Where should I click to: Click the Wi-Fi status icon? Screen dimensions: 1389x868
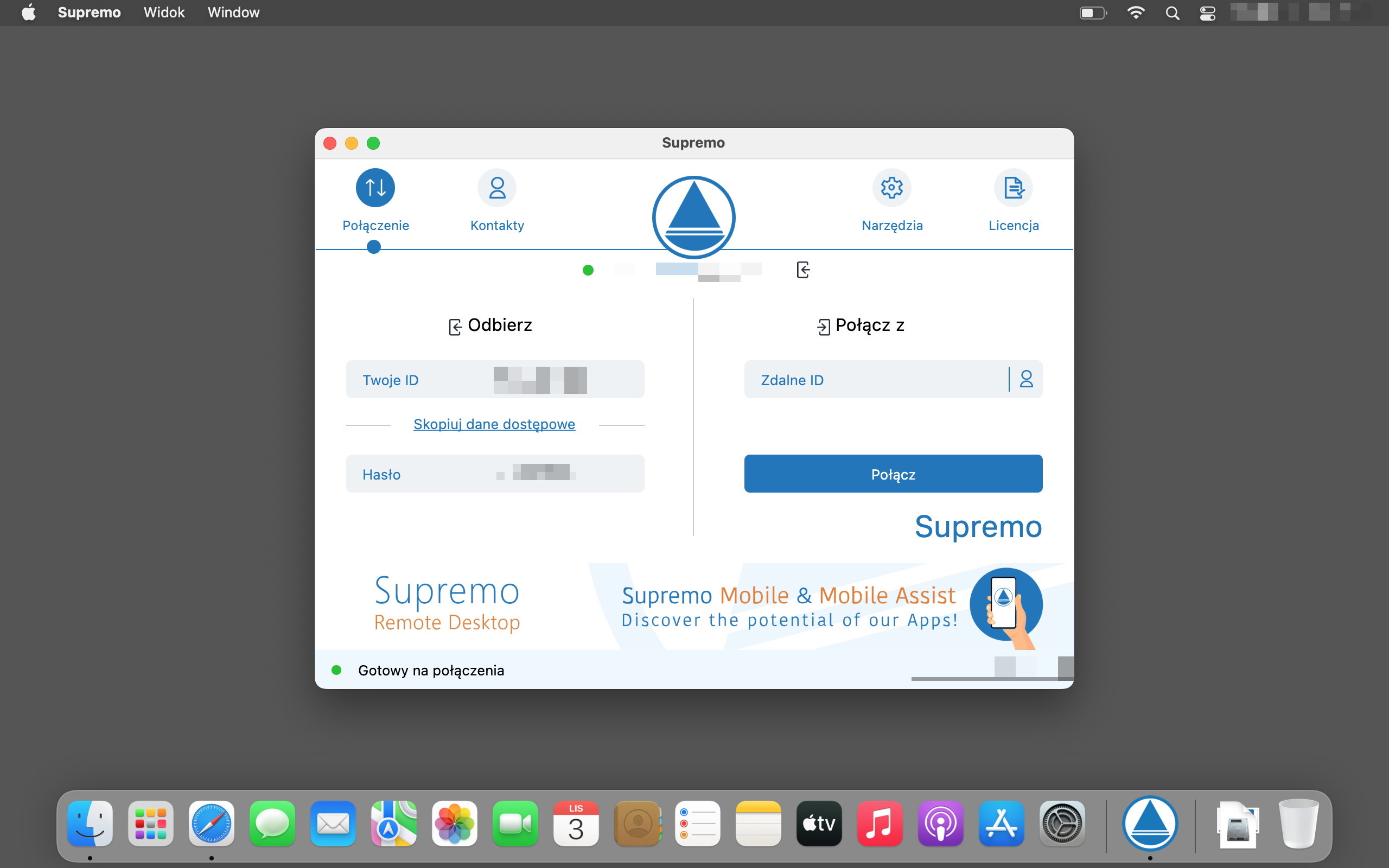(1136, 12)
